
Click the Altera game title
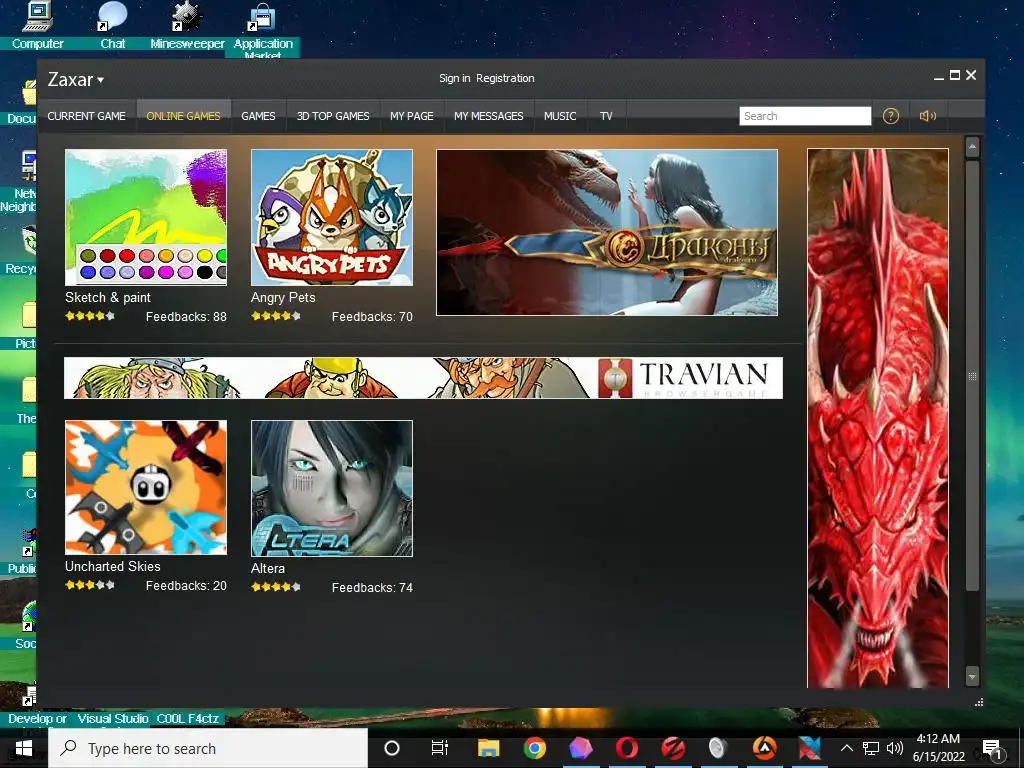click(268, 569)
